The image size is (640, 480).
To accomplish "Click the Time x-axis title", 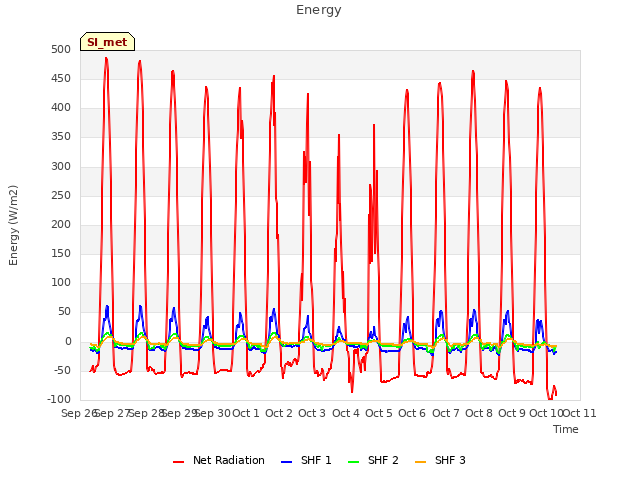I will 566,429.
